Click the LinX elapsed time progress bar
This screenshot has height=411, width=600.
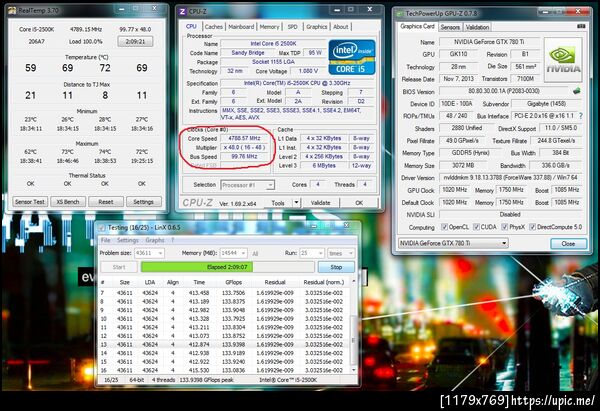(x=227, y=267)
